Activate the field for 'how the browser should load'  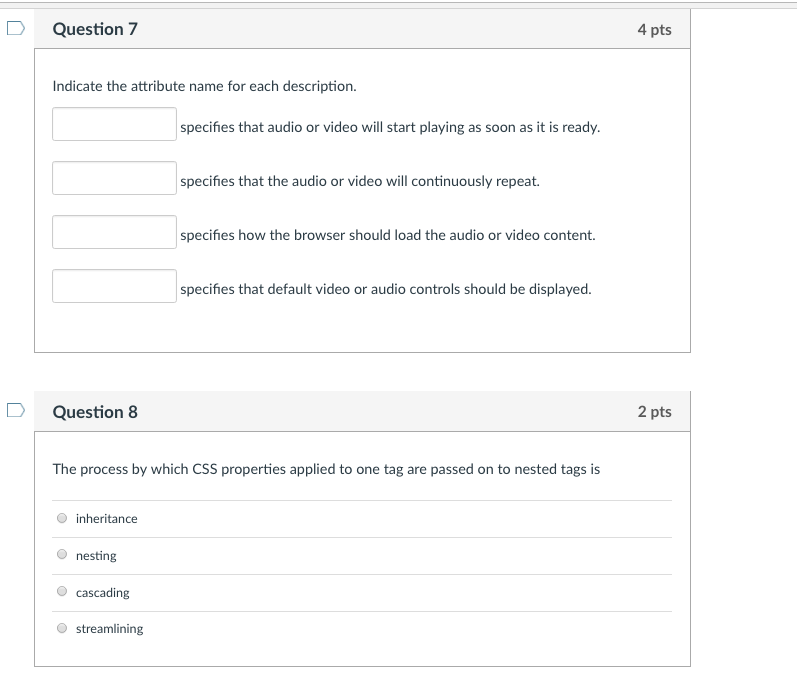click(x=115, y=233)
